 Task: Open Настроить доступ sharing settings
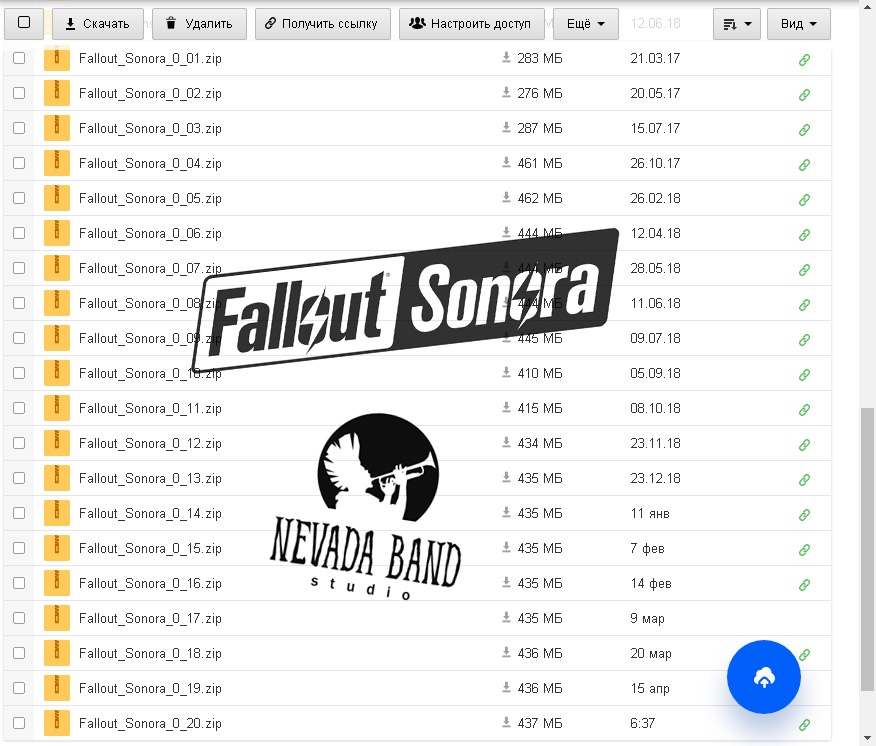point(472,24)
